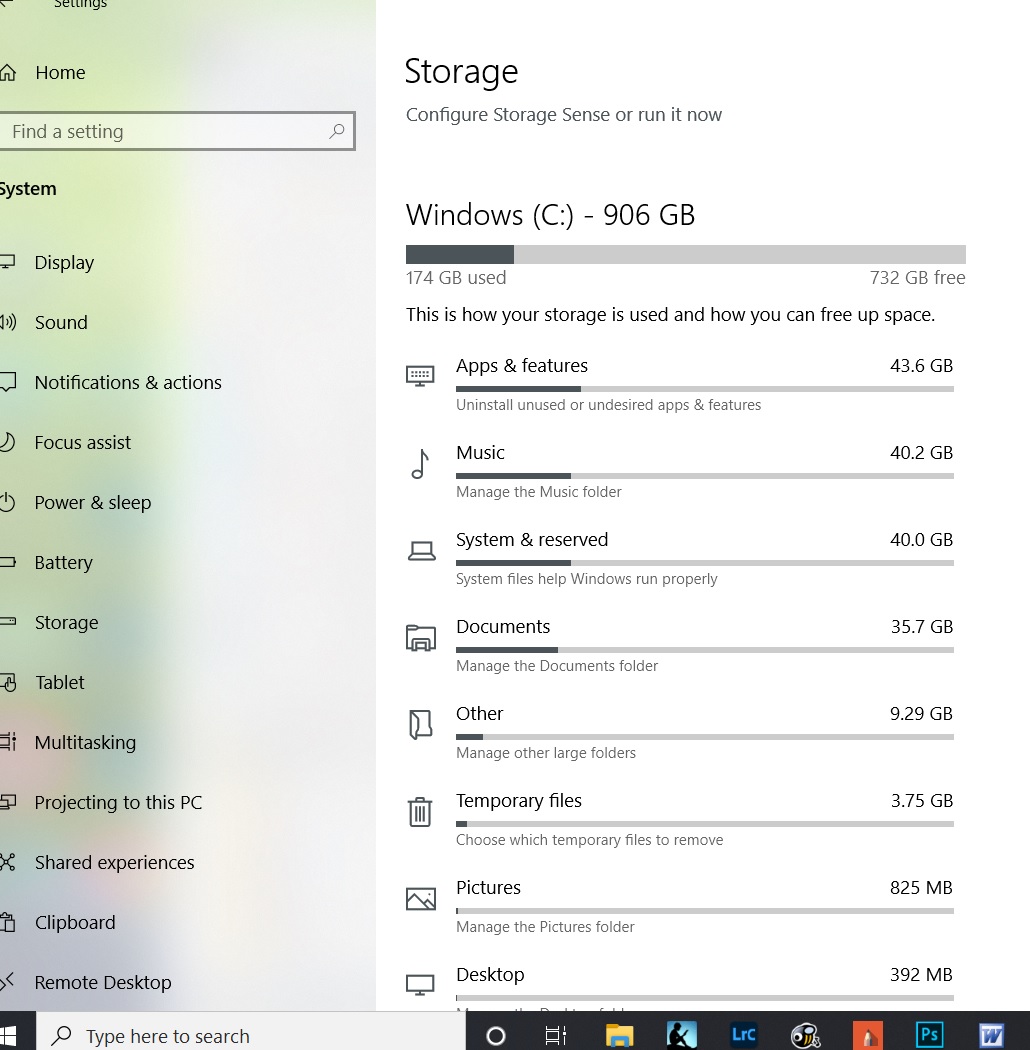Open the Documents storage category

[x=680, y=646]
